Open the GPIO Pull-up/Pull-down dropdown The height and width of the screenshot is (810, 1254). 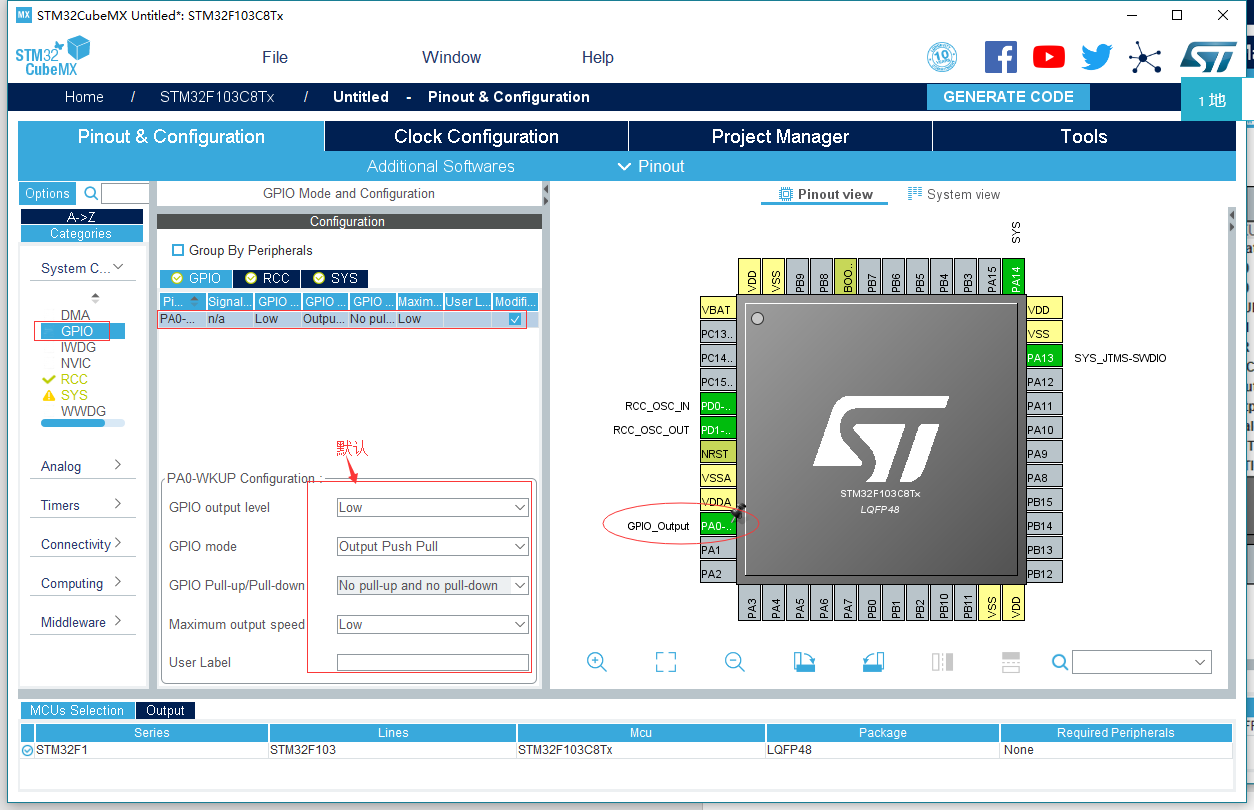[432, 584]
